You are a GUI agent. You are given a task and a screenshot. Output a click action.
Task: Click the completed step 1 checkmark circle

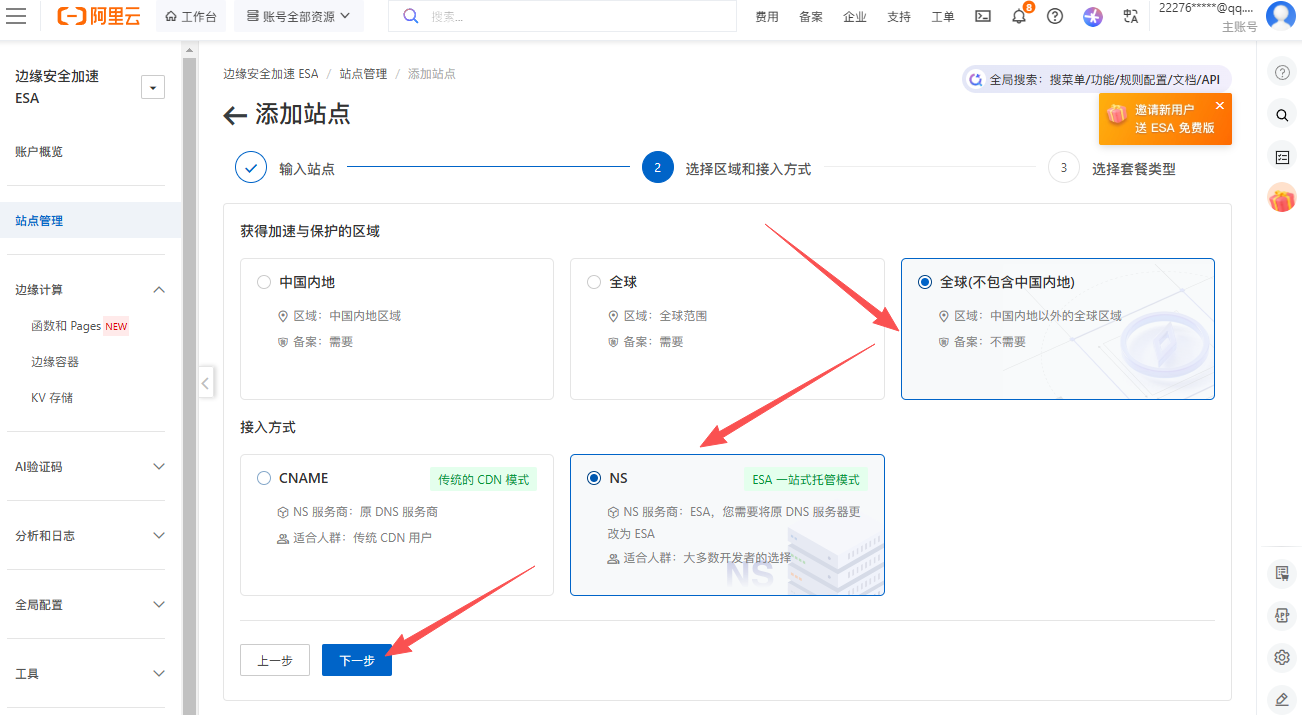click(251, 168)
